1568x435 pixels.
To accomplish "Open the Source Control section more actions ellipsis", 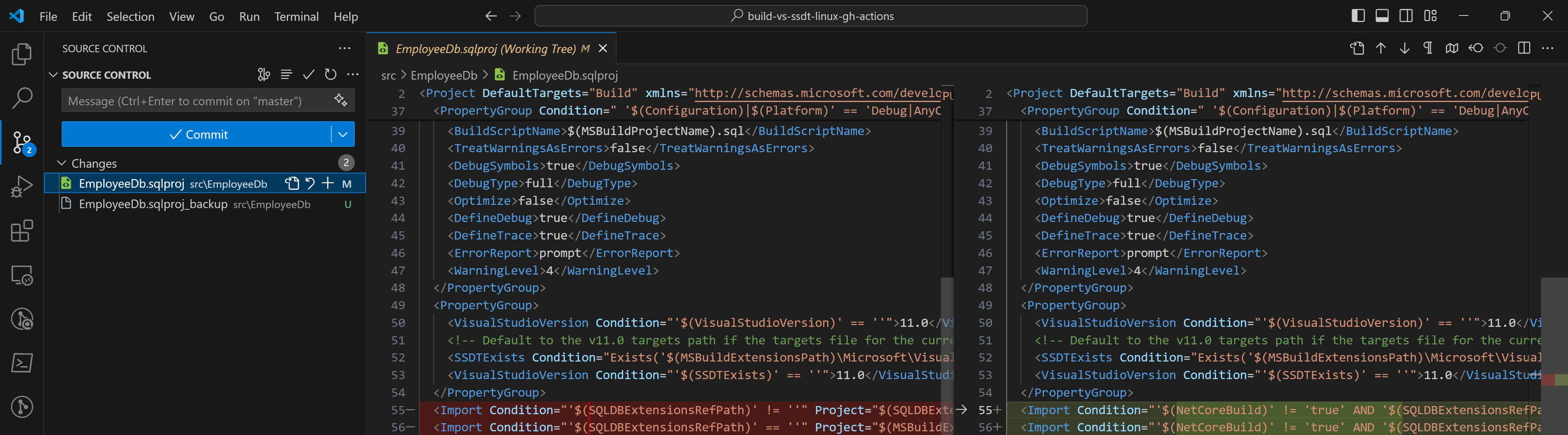I will click(x=352, y=74).
